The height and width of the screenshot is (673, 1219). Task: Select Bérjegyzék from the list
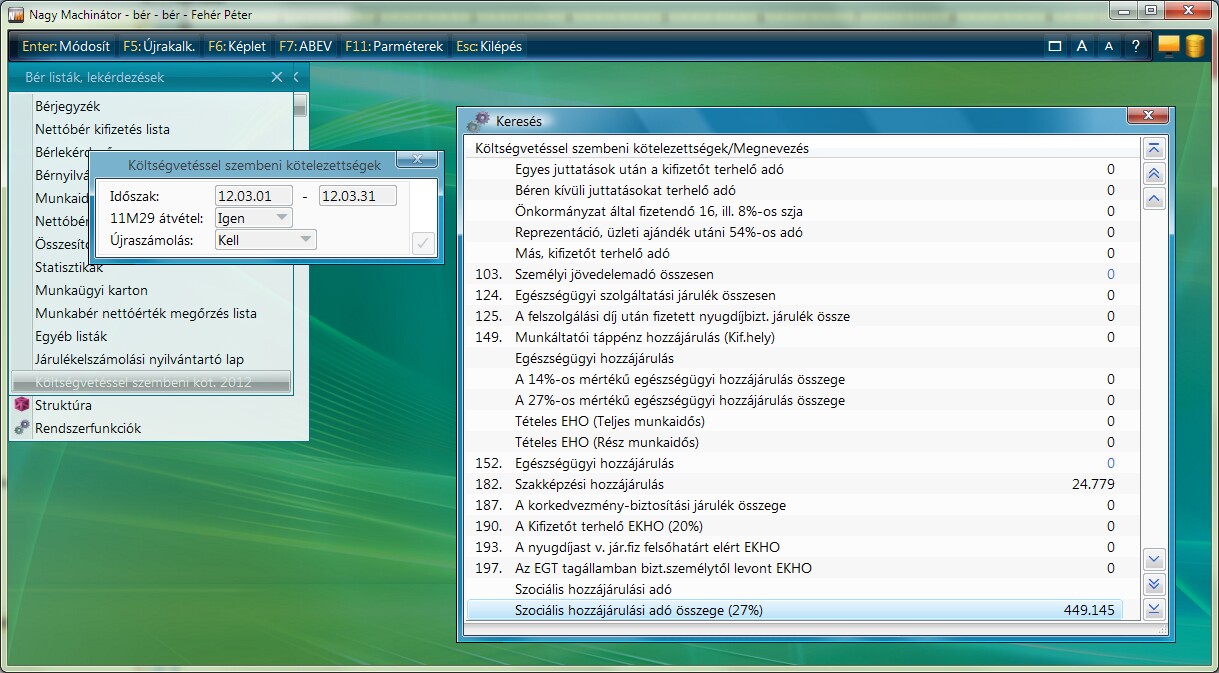pyautogui.click(x=67, y=106)
